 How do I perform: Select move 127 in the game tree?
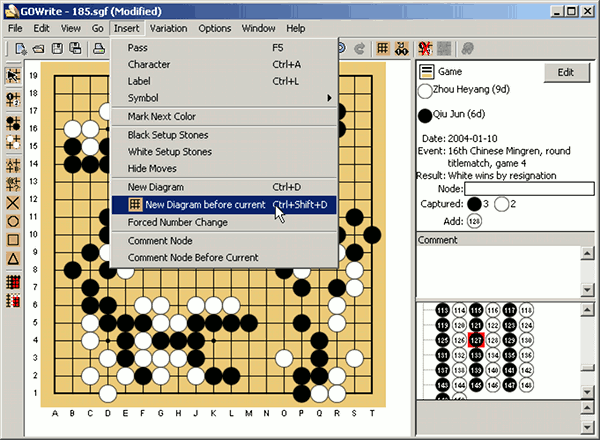(477, 341)
